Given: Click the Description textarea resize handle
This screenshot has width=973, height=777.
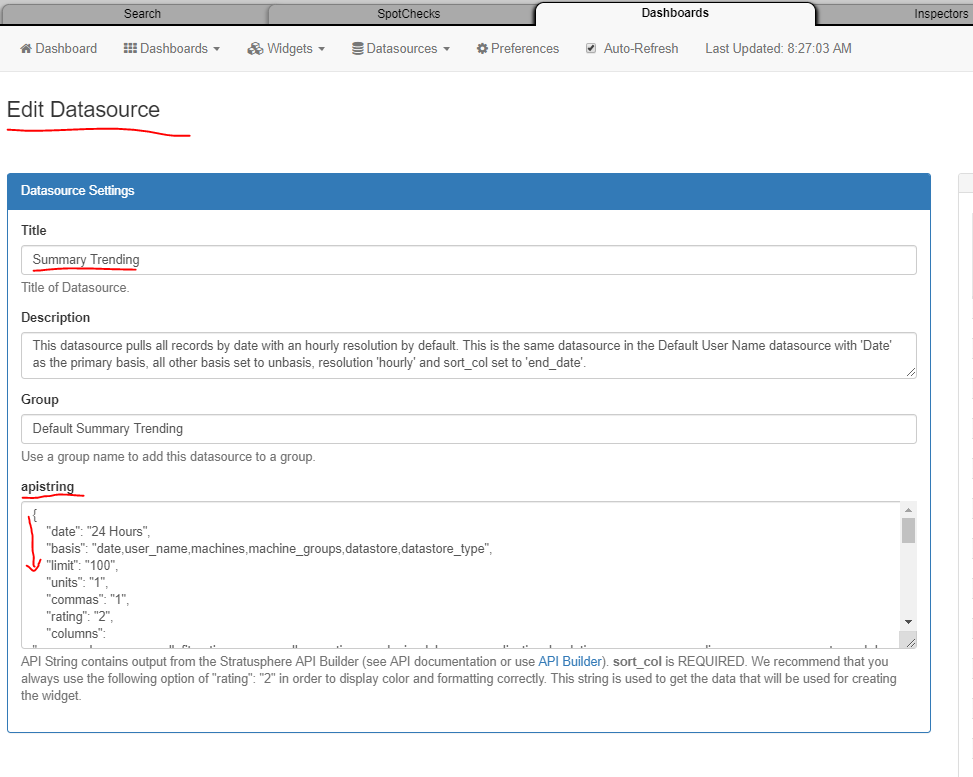Looking at the screenshot, I should pos(911,372).
